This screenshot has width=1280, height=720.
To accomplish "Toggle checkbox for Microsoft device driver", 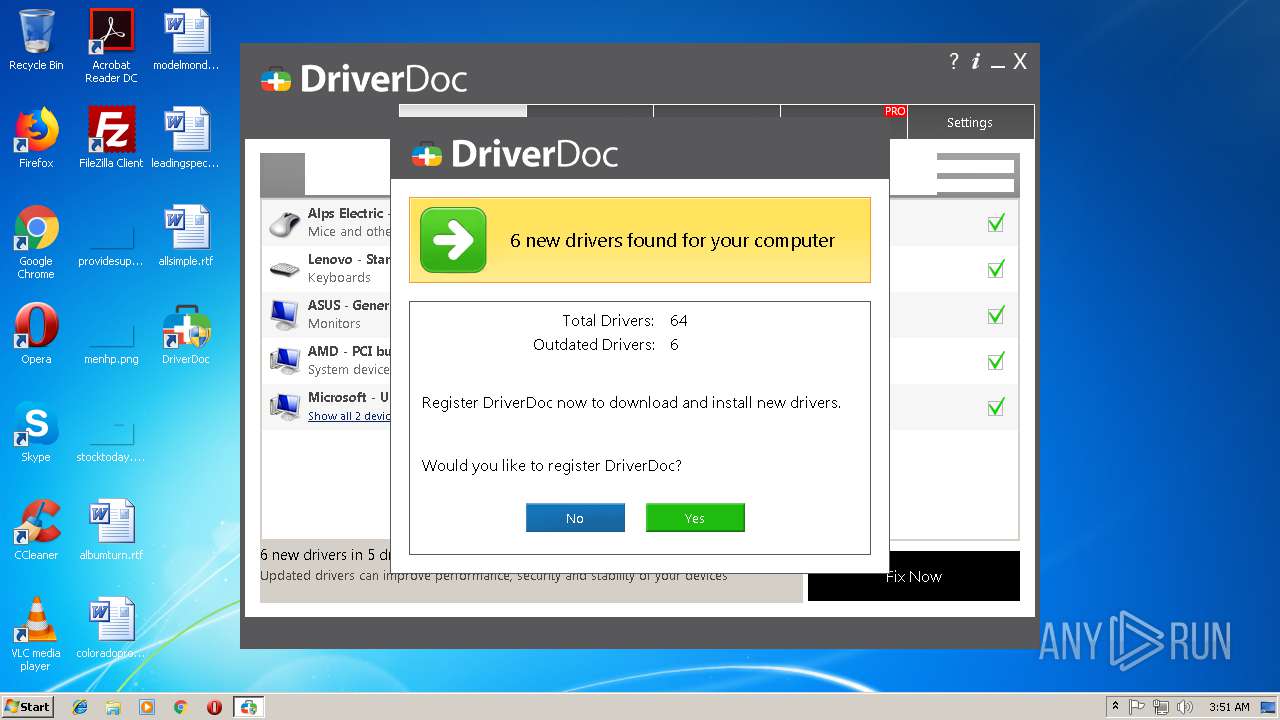I will point(995,407).
